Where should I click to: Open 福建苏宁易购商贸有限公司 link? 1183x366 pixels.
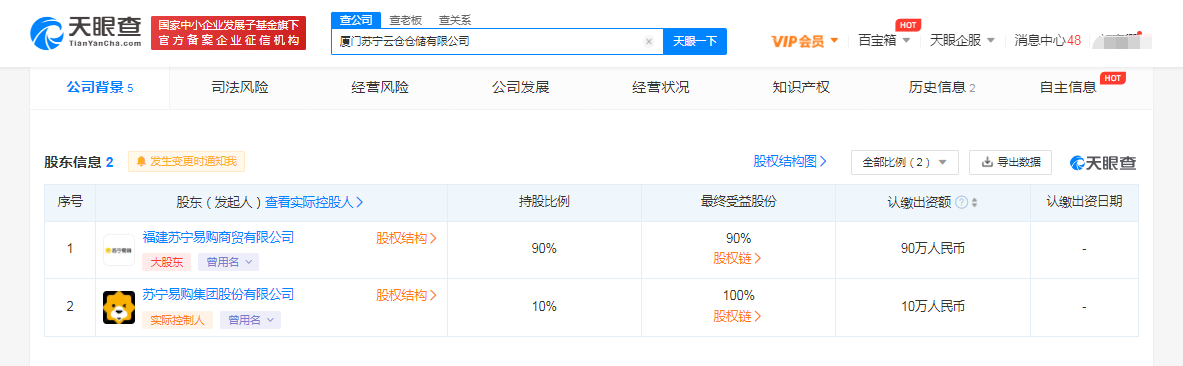218,238
